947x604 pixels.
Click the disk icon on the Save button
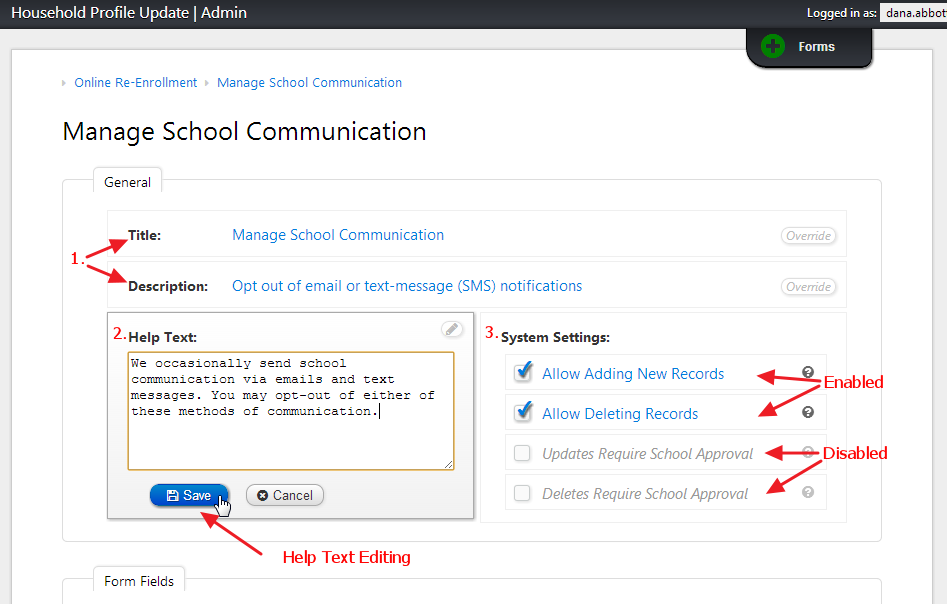point(174,494)
